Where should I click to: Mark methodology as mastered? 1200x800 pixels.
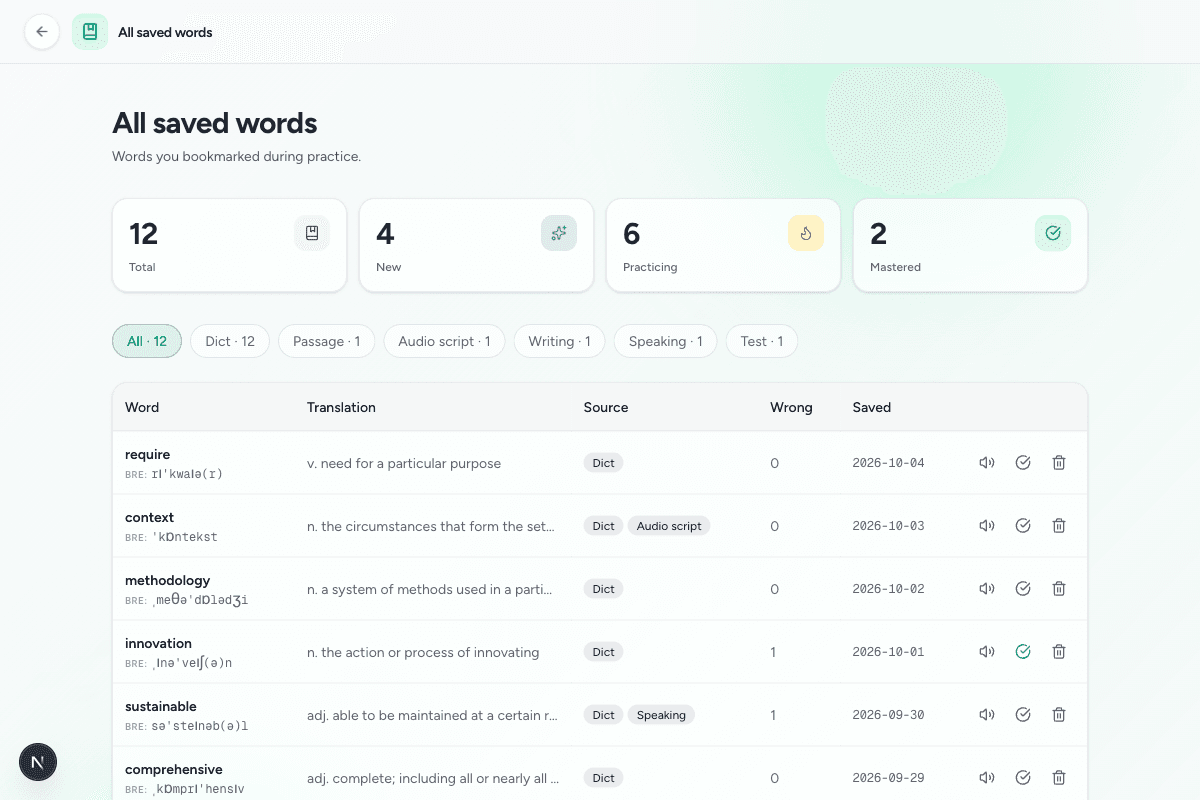pos(1023,589)
